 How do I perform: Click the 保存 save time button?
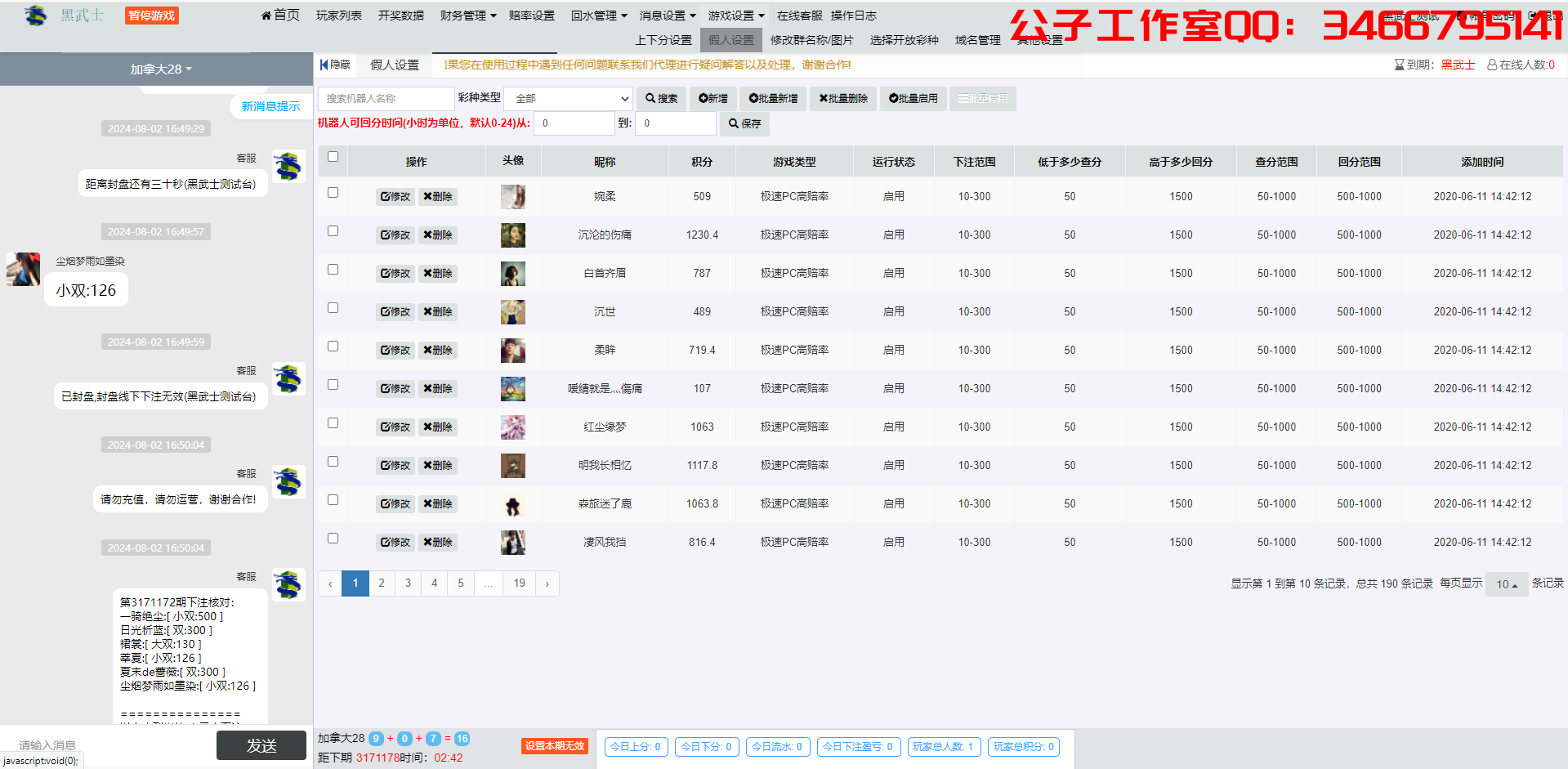[x=744, y=124]
